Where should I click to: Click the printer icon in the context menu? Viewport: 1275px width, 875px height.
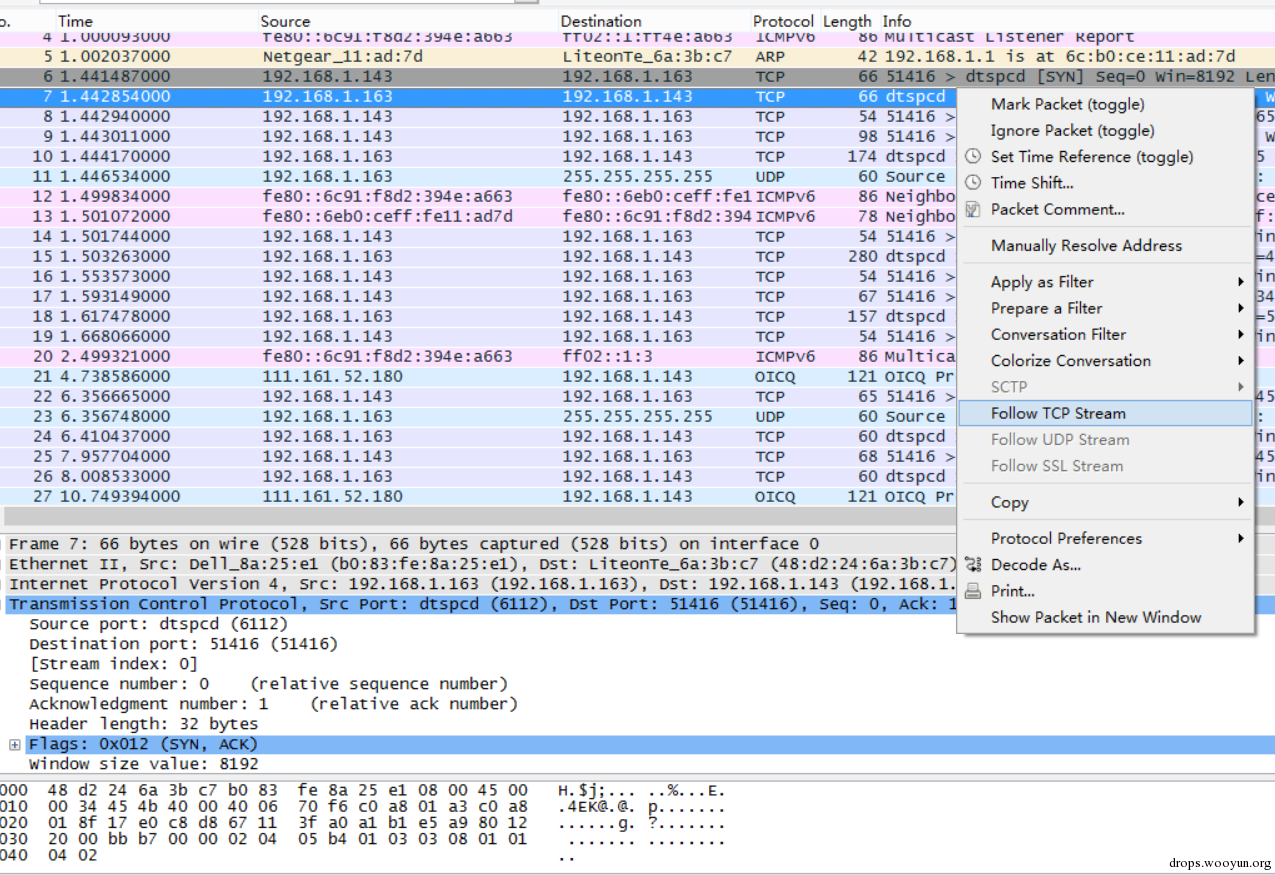point(972,591)
